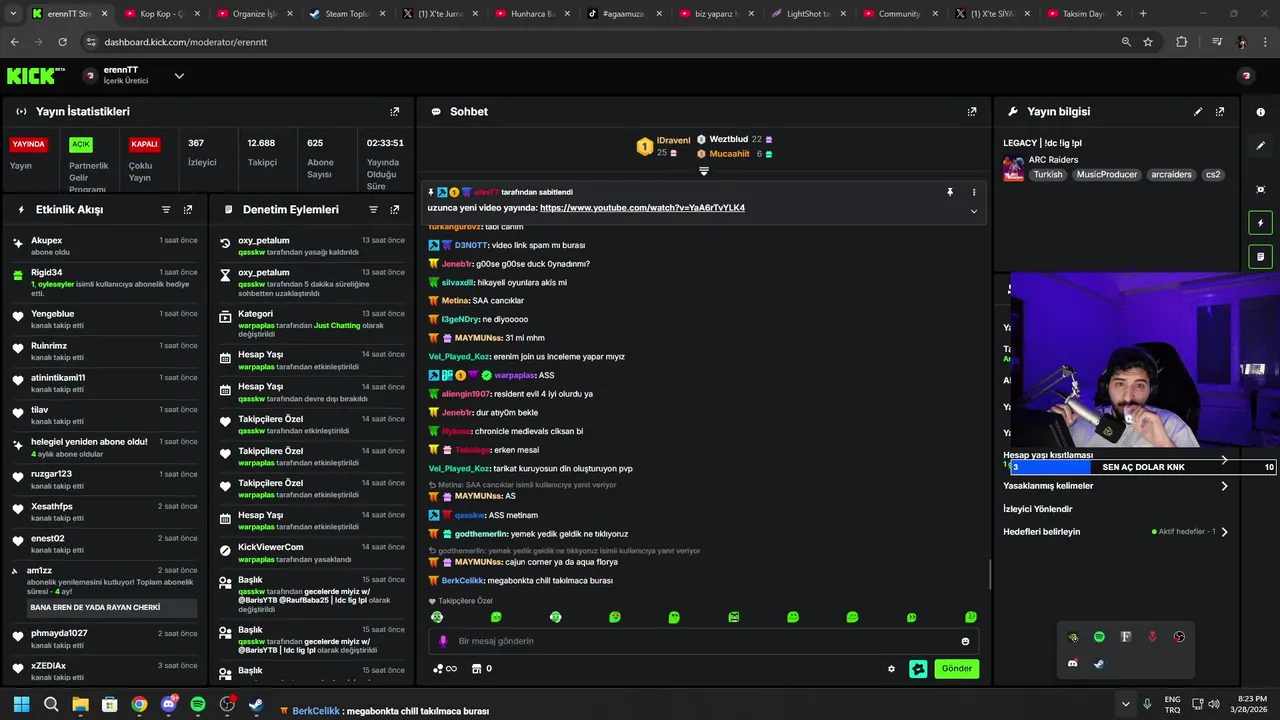Click the cs2 tag chip
This screenshot has width=1280, height=720.
click(1213, 175)
